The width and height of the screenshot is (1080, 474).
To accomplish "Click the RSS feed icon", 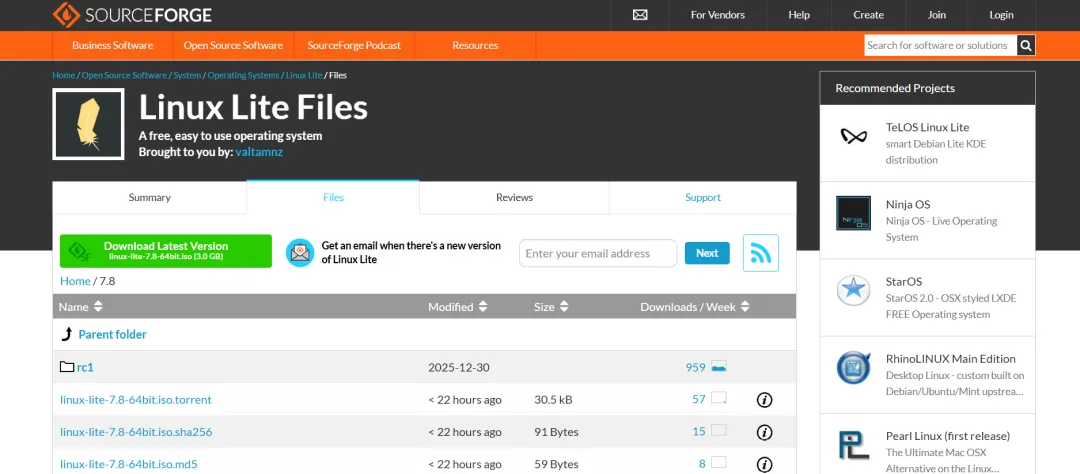I will click(760, 253).
